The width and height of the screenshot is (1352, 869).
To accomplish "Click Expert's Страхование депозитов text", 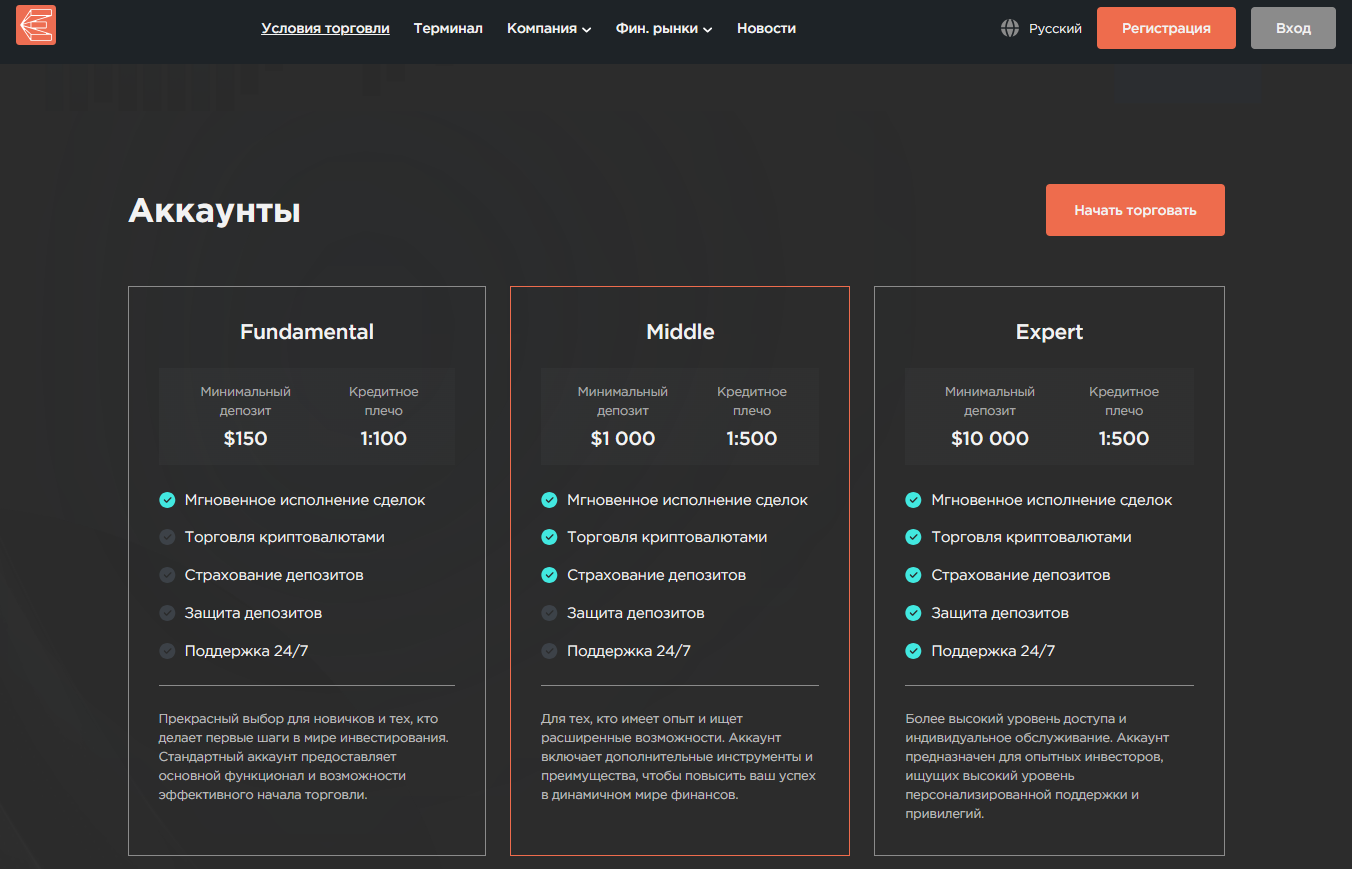I will pyautogui.click(x=1021, y=575).
